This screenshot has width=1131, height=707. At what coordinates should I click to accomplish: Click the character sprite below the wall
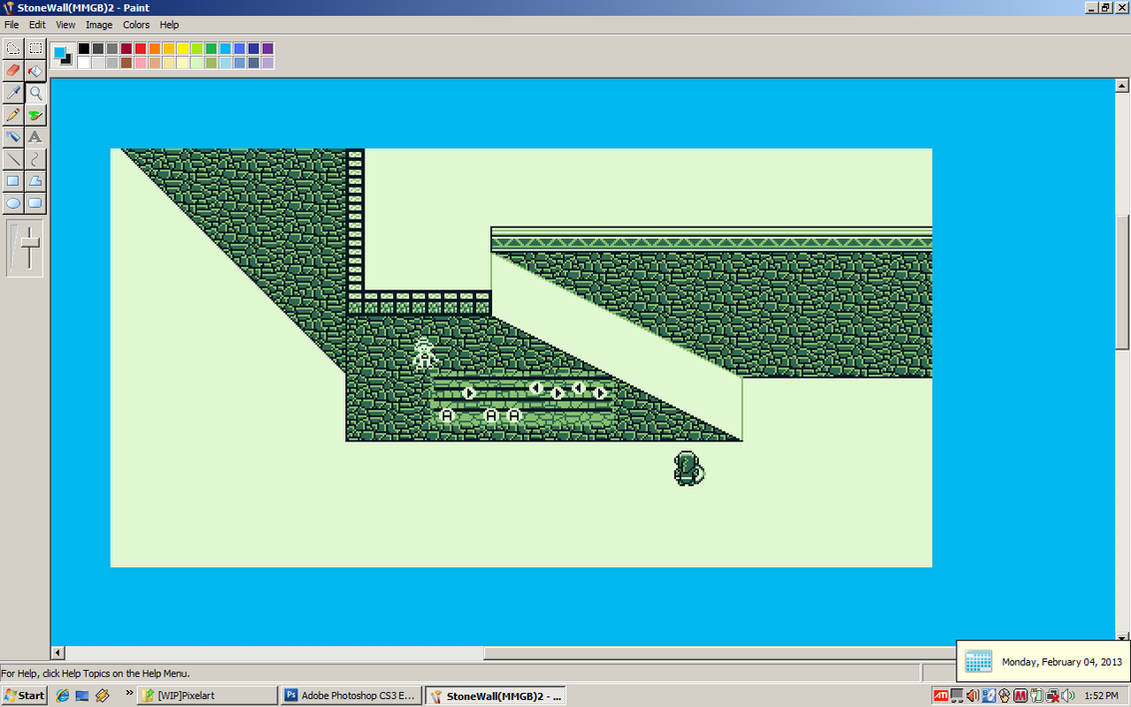[689, 468]
